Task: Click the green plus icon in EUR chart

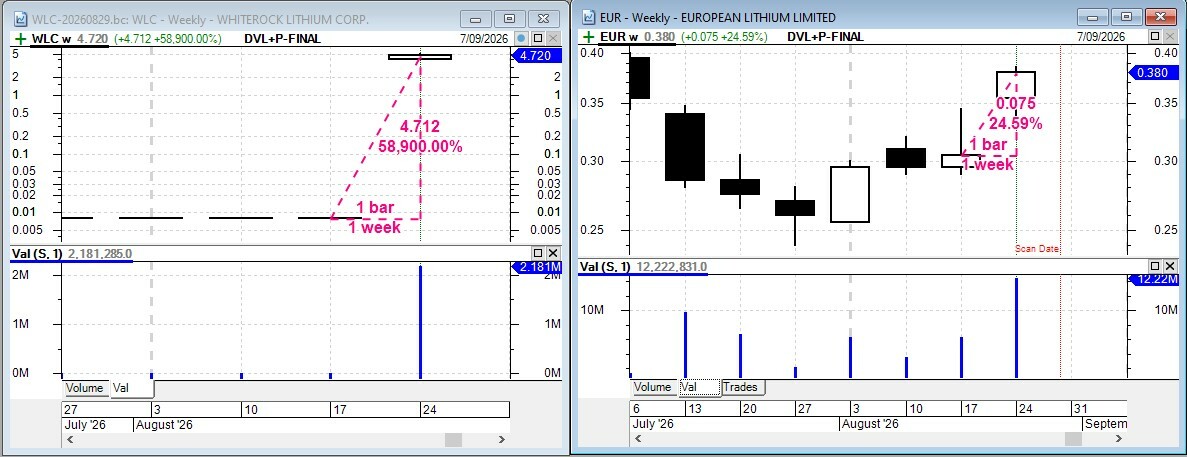Action: coord(588,37)
